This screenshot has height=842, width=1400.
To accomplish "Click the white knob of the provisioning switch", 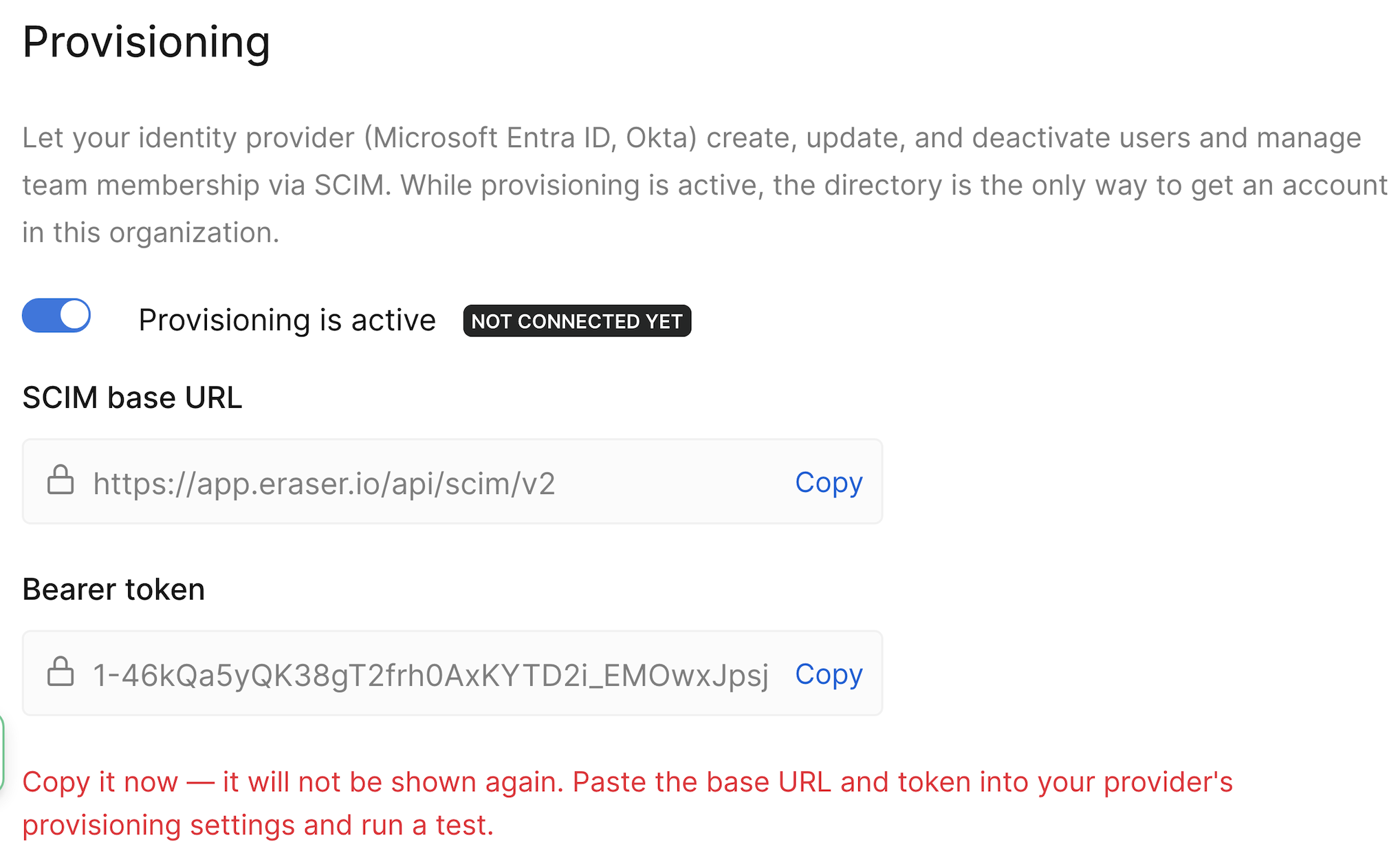I will (74, 316).
